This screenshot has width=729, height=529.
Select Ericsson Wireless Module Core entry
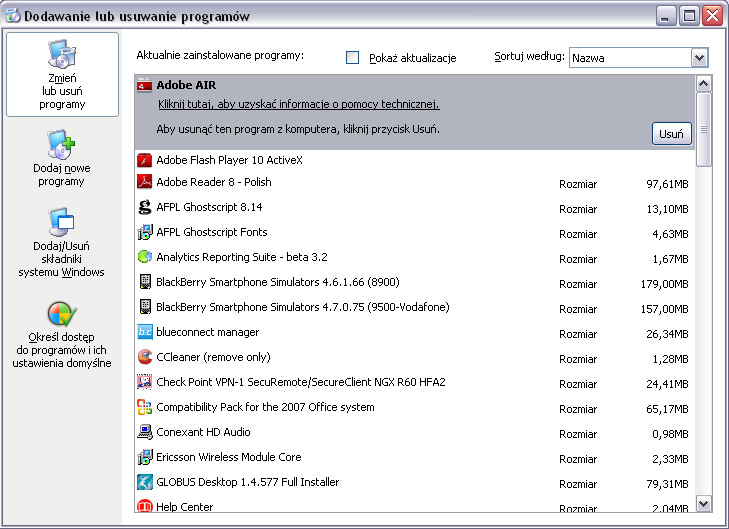pos(415,458)
